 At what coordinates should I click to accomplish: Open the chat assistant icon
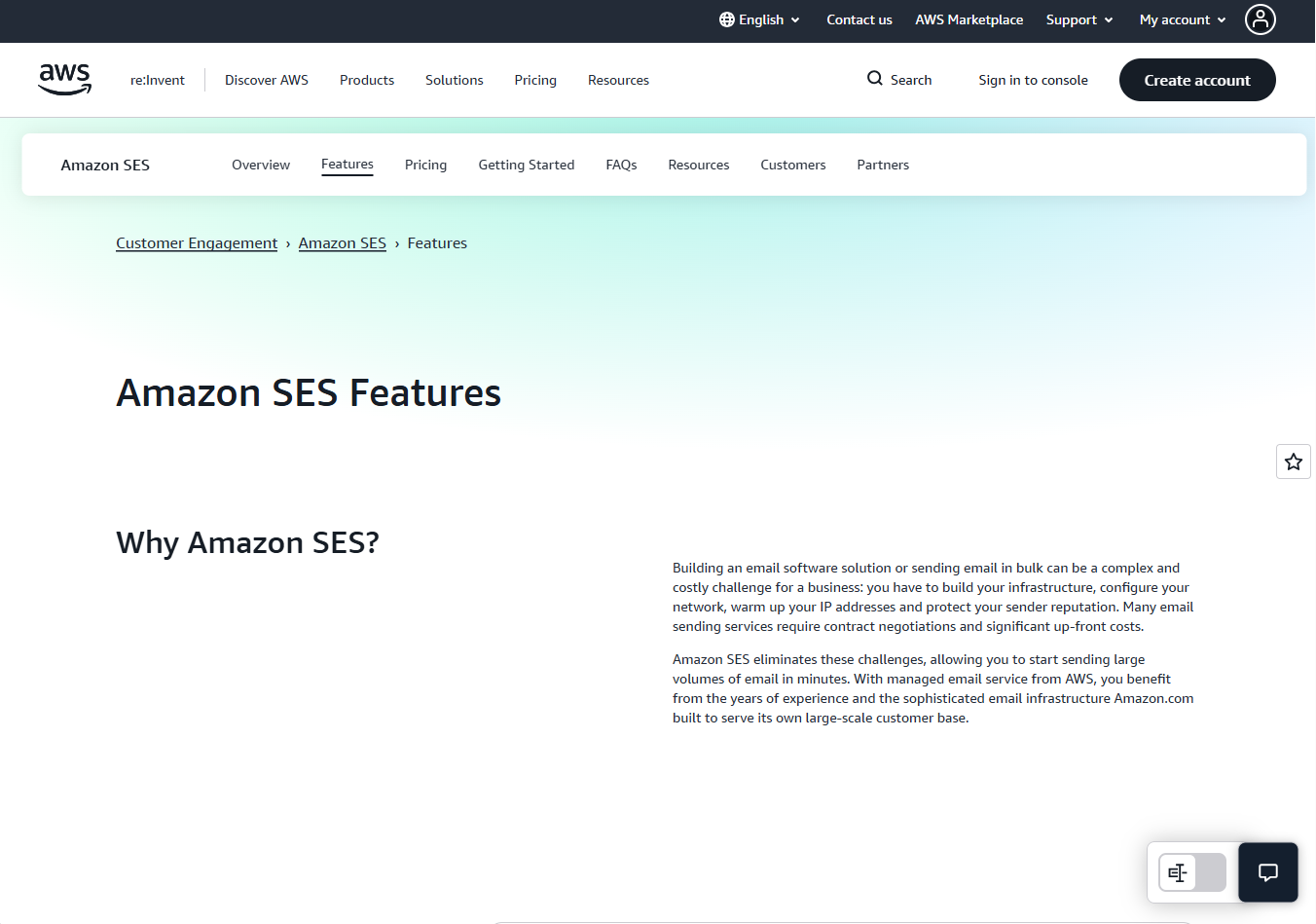click(1267, 872)
